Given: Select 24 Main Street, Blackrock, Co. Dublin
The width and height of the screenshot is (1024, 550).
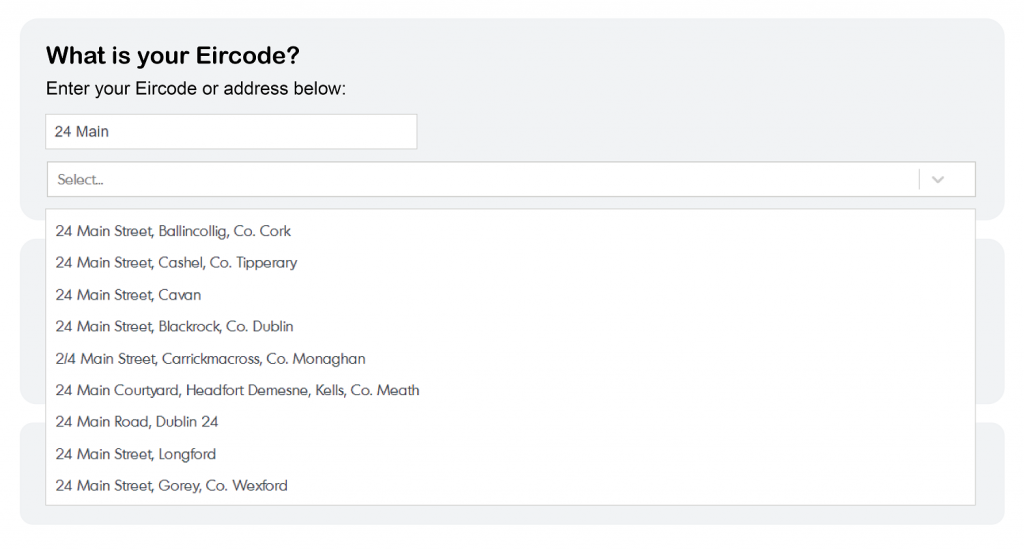Looking at the screenshot, I should (x=174, y=327).
